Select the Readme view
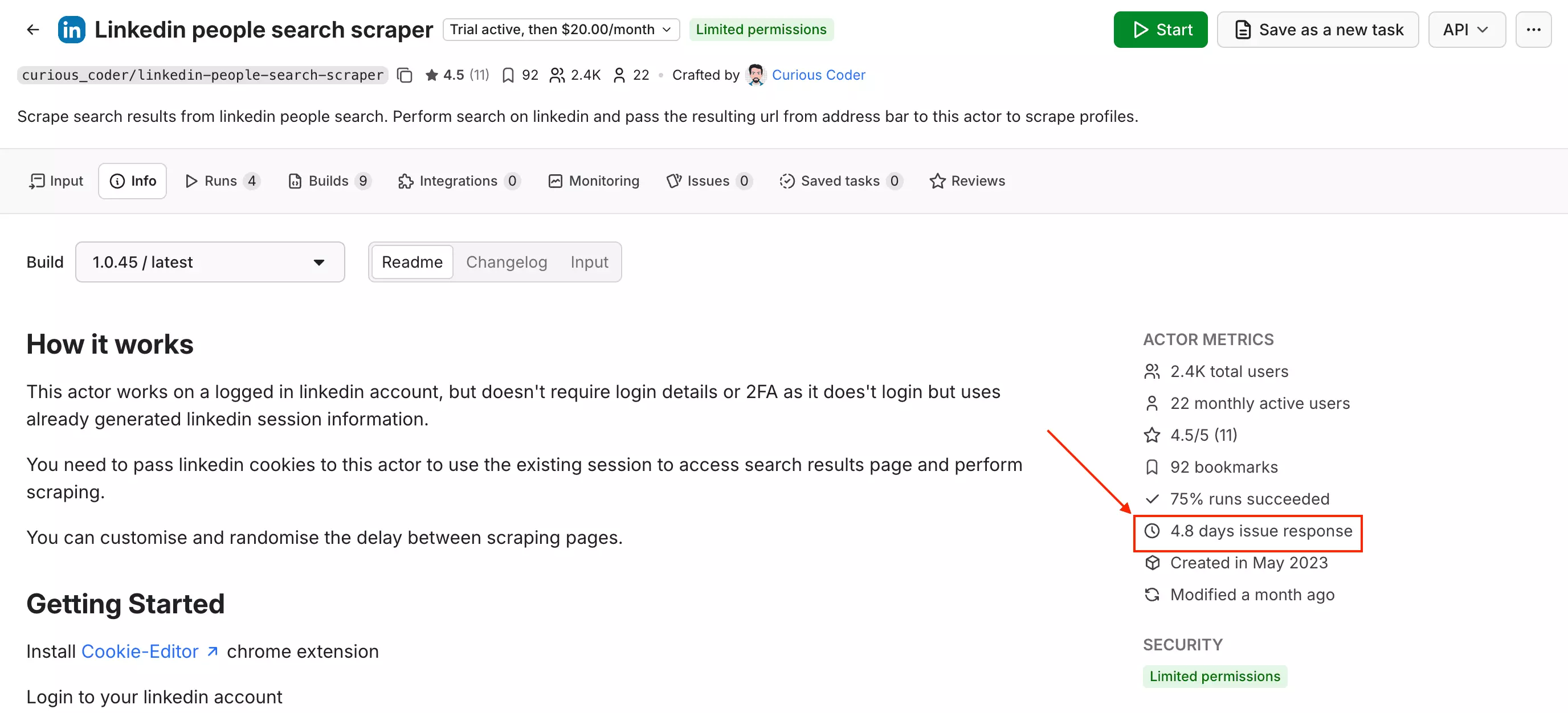 (x=412, y=262)
